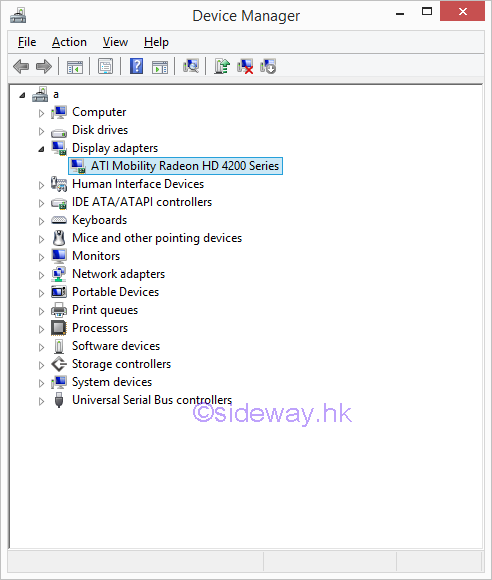Expand the Universal Serial Bus controllers node

(x=41, y=401)
